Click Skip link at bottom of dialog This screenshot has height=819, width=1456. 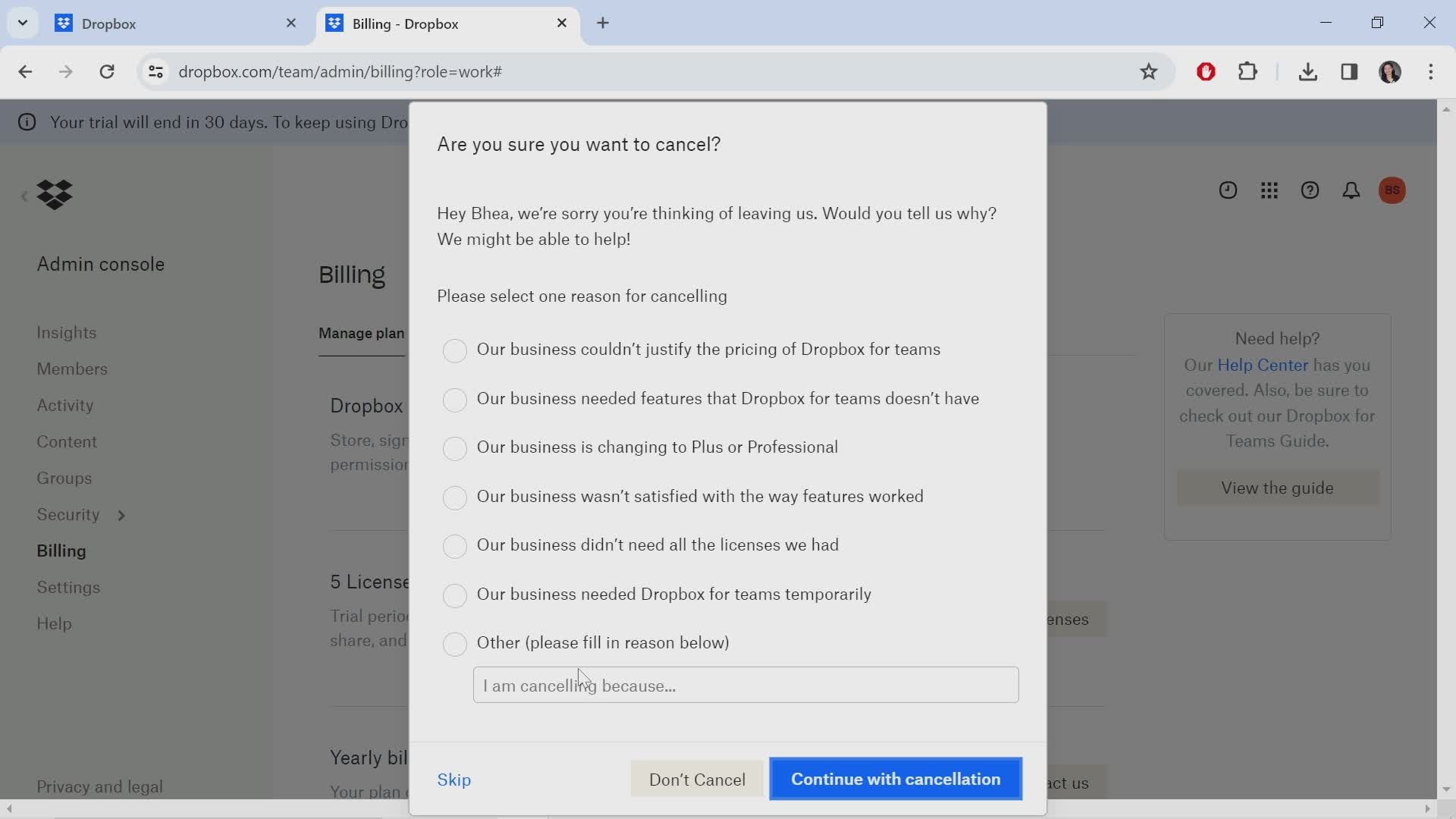click(455, 780)
